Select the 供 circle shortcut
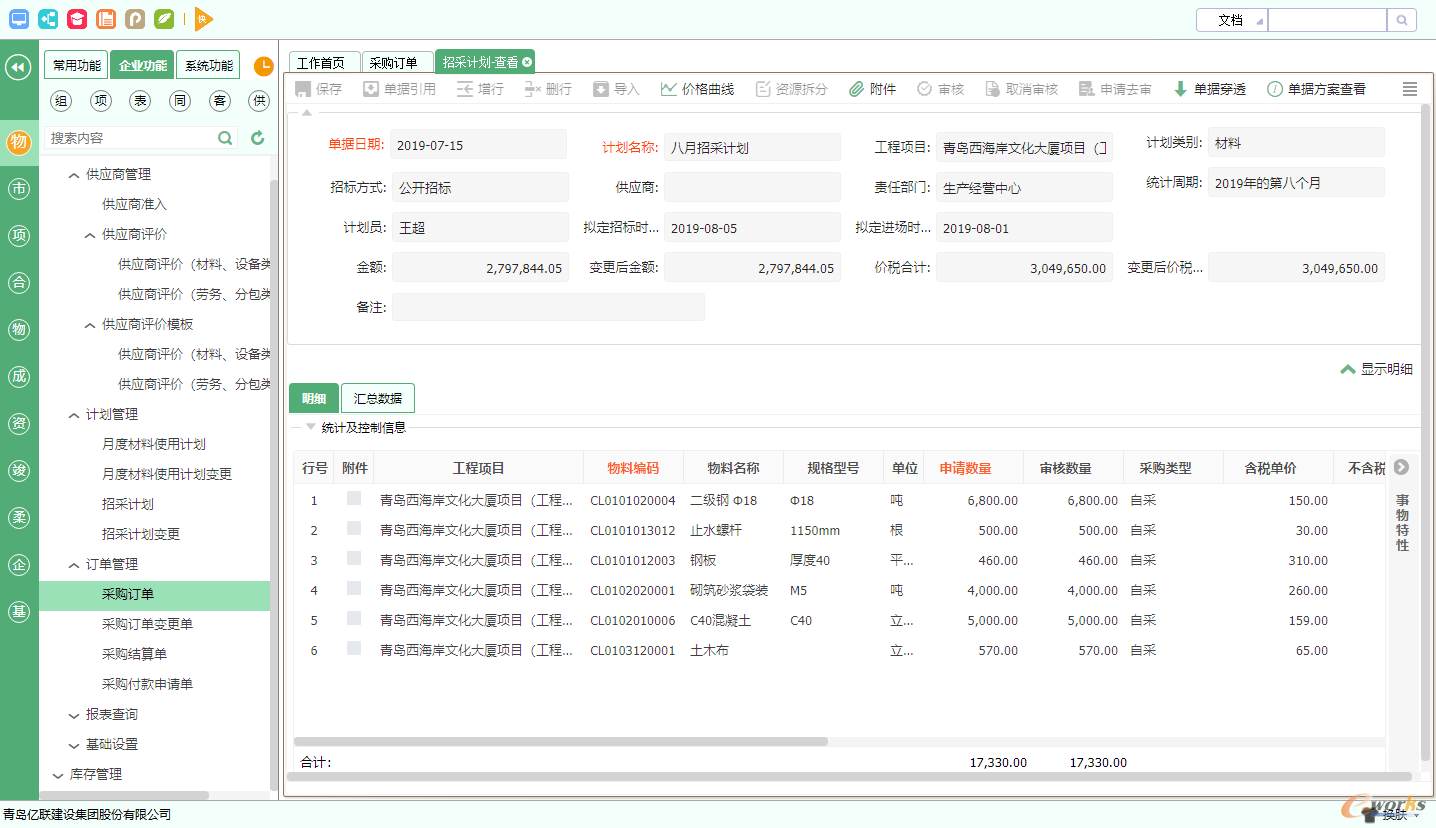This screenshot has height=828, width=1436. click(x=259, y=100)
